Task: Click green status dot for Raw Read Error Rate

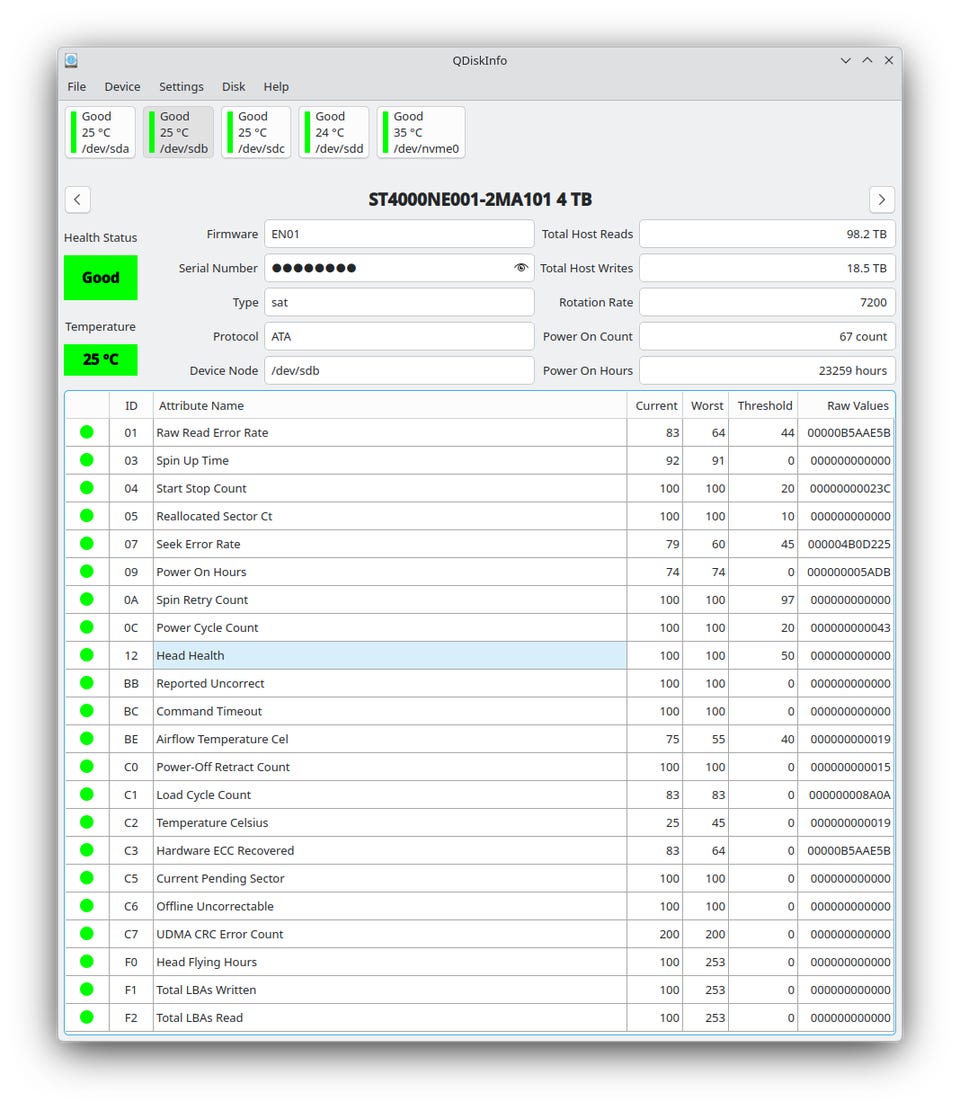Action: coord(86,432)
